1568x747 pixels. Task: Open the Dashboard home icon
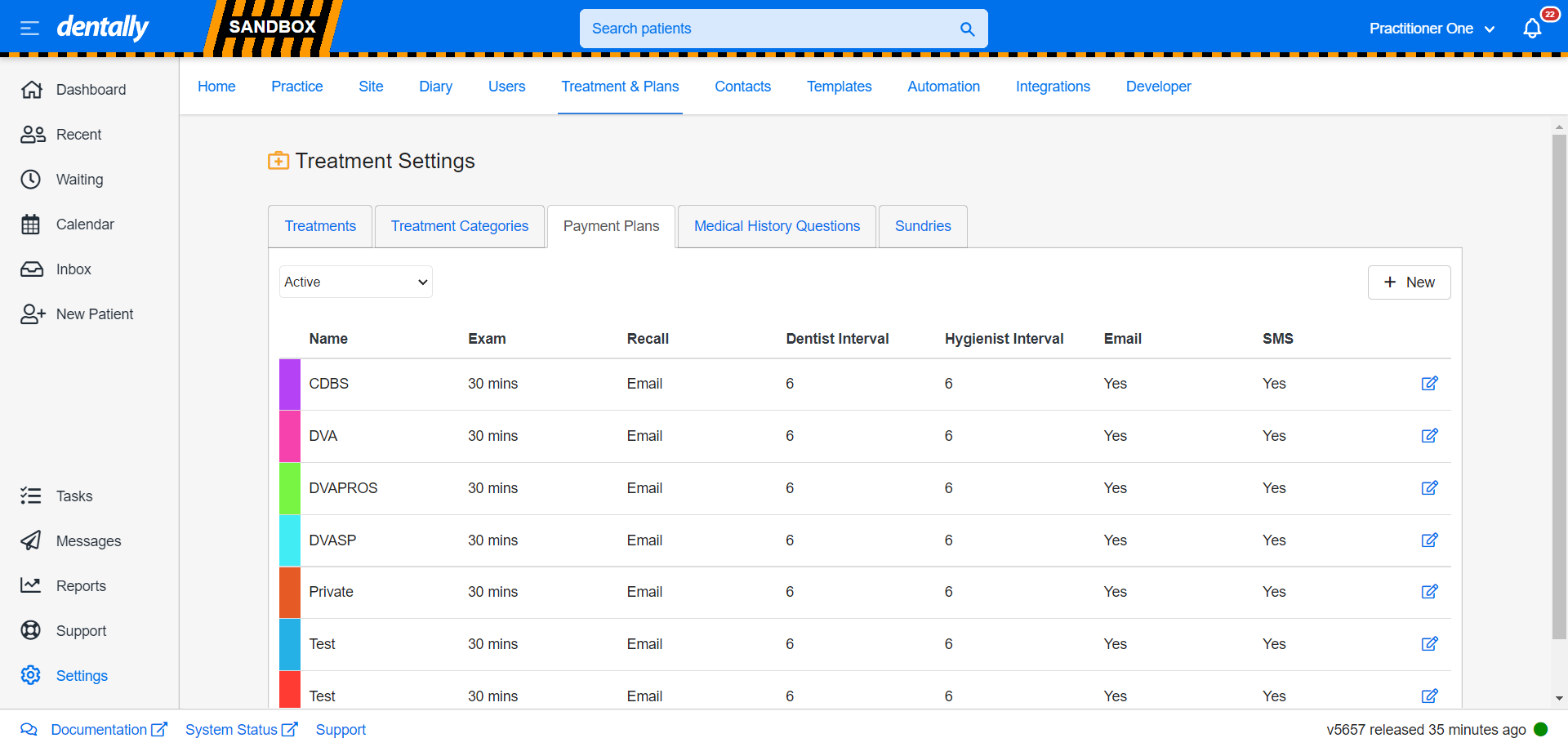(x=32, y=90)
